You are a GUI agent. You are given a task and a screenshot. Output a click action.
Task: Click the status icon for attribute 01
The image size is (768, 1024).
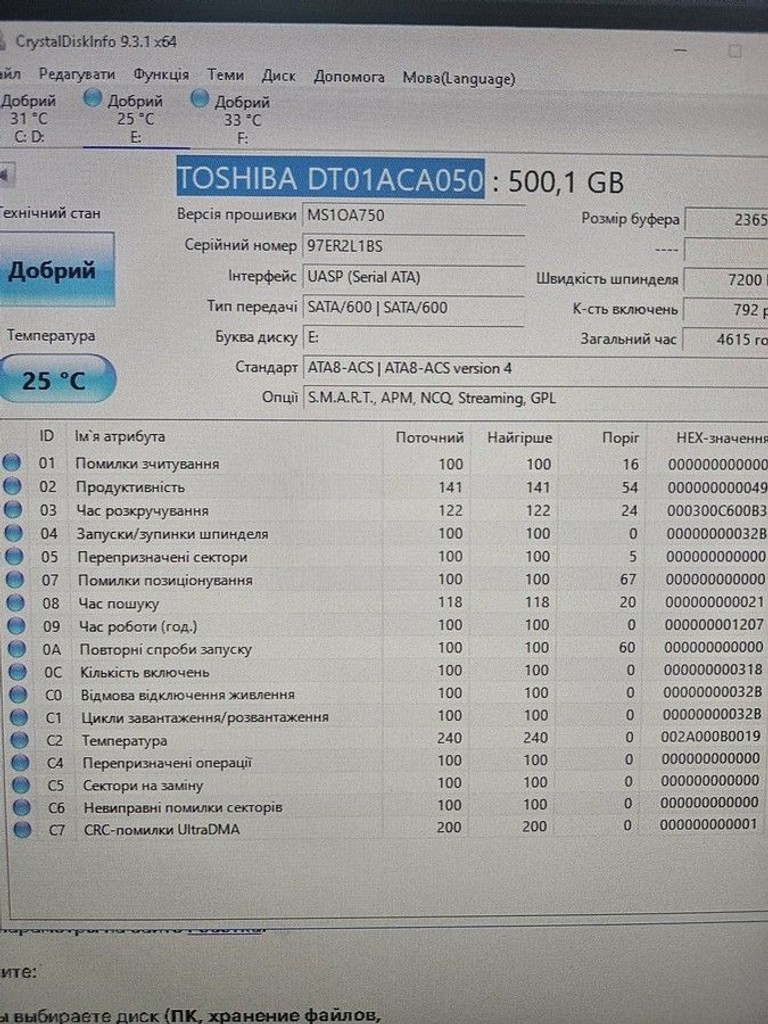click(12, 462)
